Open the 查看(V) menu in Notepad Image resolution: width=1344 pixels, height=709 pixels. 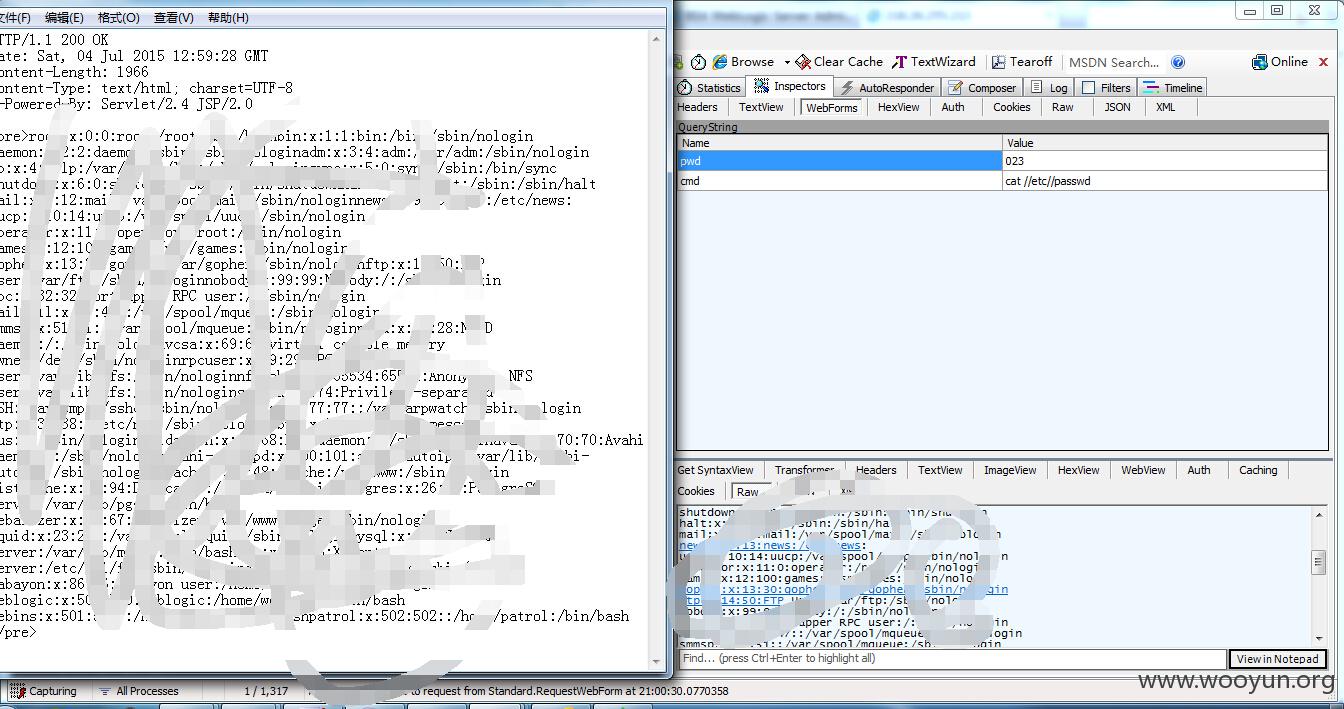click(173, 18)
